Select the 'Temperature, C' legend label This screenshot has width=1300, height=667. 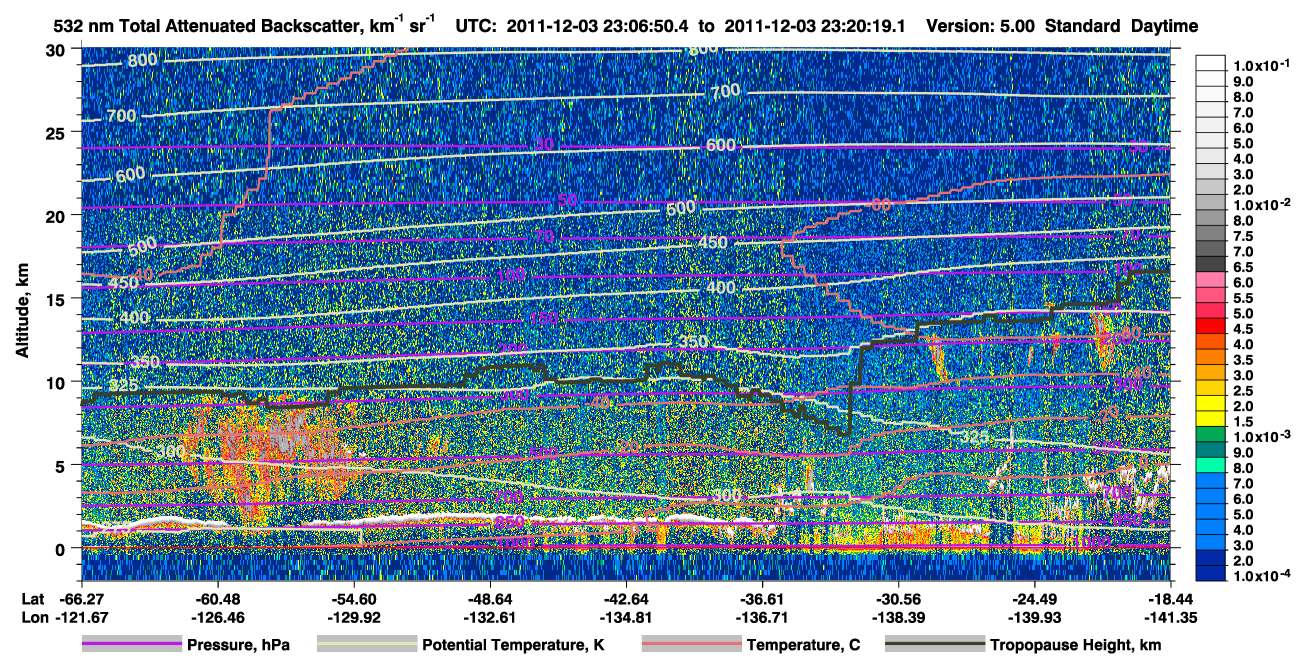tap(803, 645)
